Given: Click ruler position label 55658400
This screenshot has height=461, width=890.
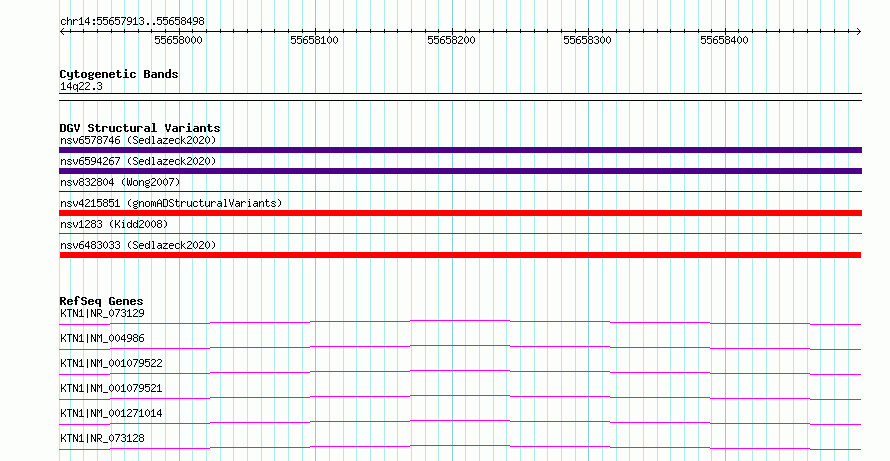Looking at the screenshot, I should pyautogui.click(x=724, y=40).
